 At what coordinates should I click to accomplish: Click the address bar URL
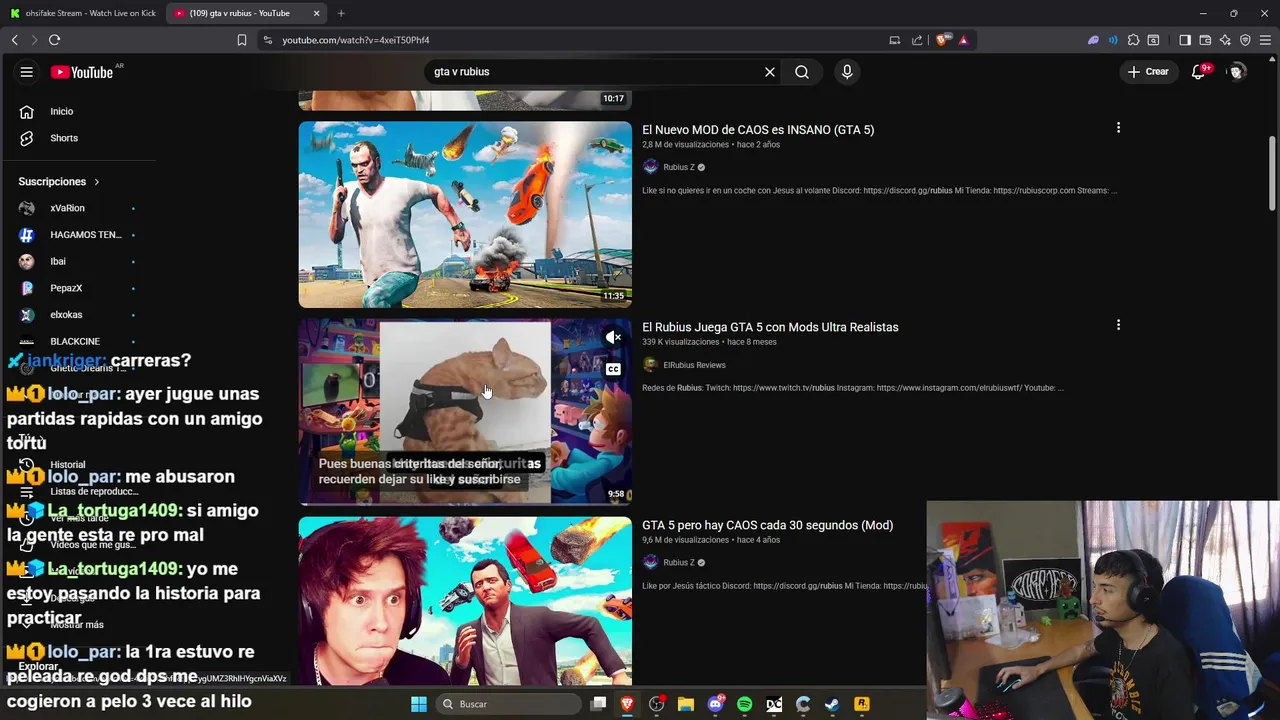pyautogui.click(x=356, y=40)
